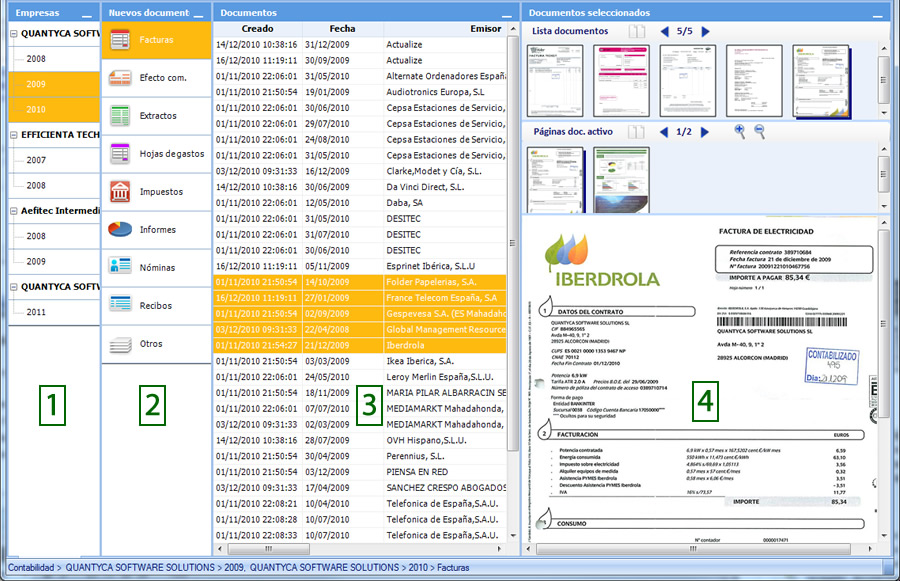This screenshot has width=900, height=581.
Task: Select the Leroy Merlin España row
Action: [x=360, y=377]
